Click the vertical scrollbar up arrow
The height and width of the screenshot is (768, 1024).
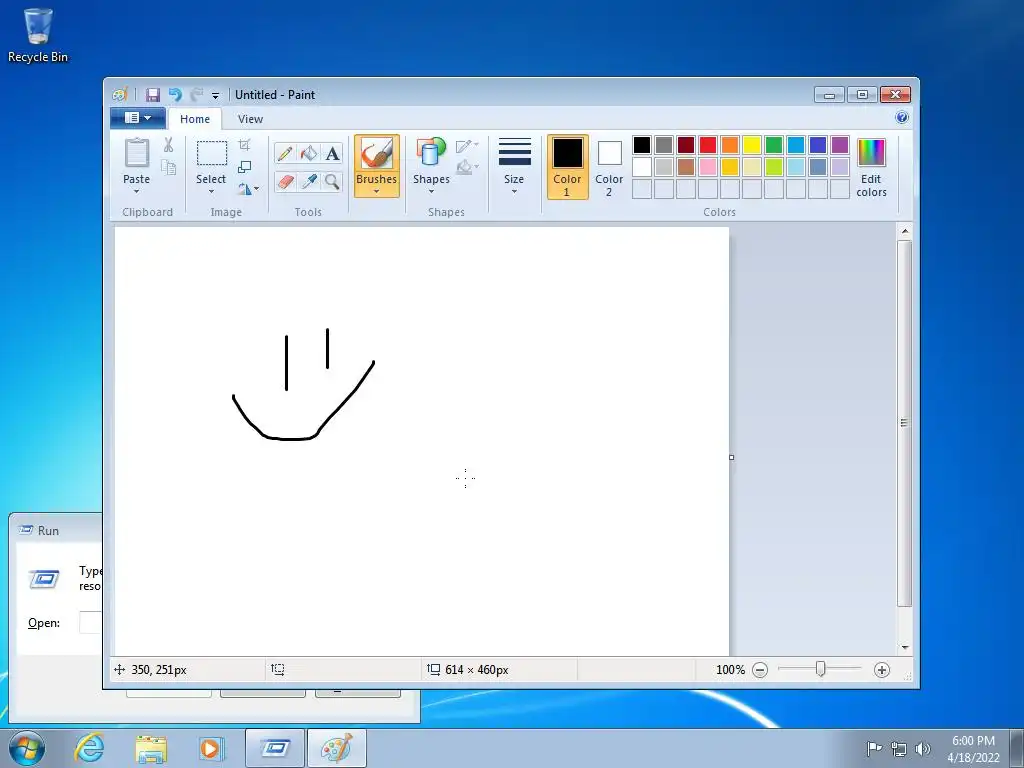coord(904,231)
